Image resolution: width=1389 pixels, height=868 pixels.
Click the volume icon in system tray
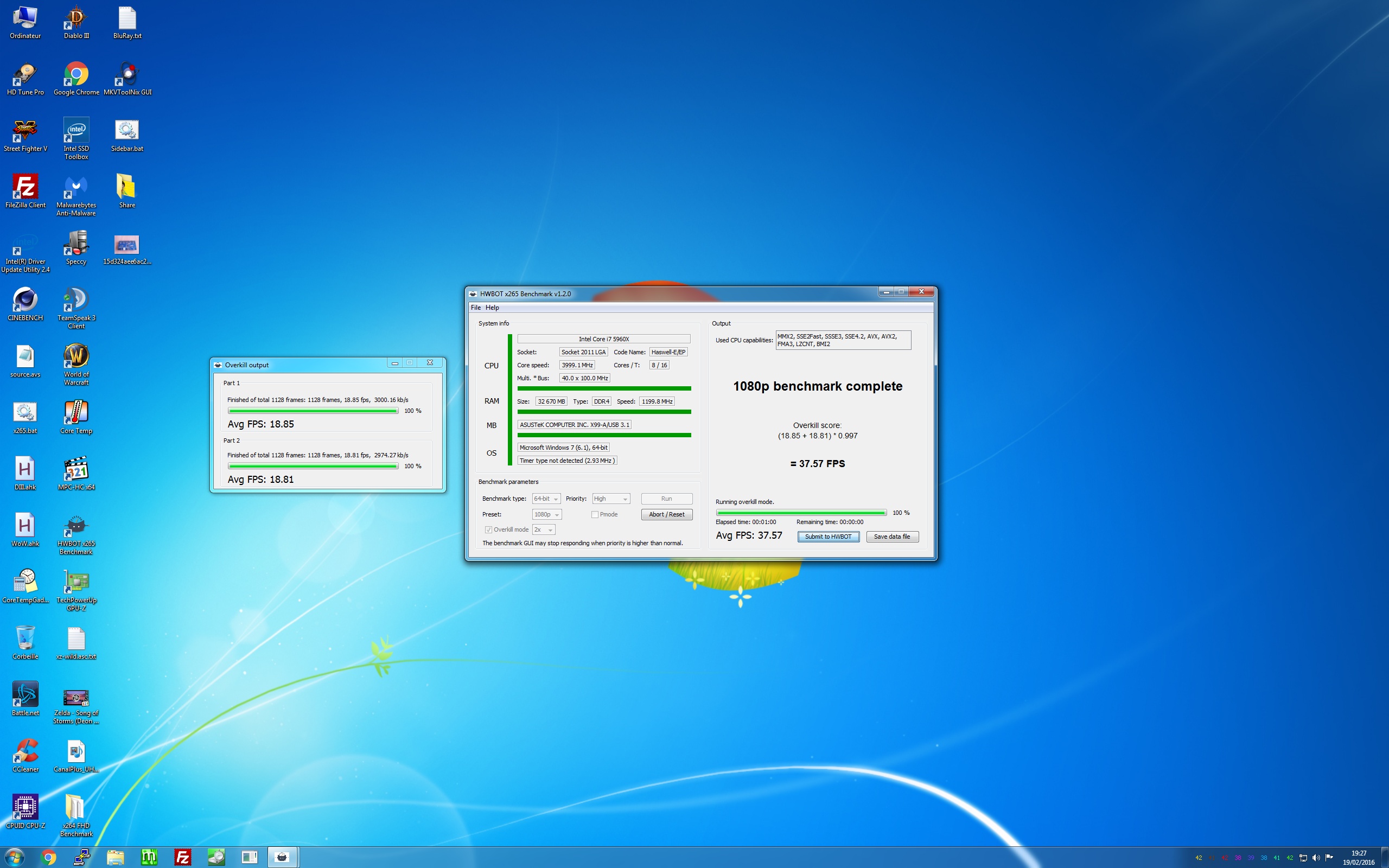(x=1316, y=858)
